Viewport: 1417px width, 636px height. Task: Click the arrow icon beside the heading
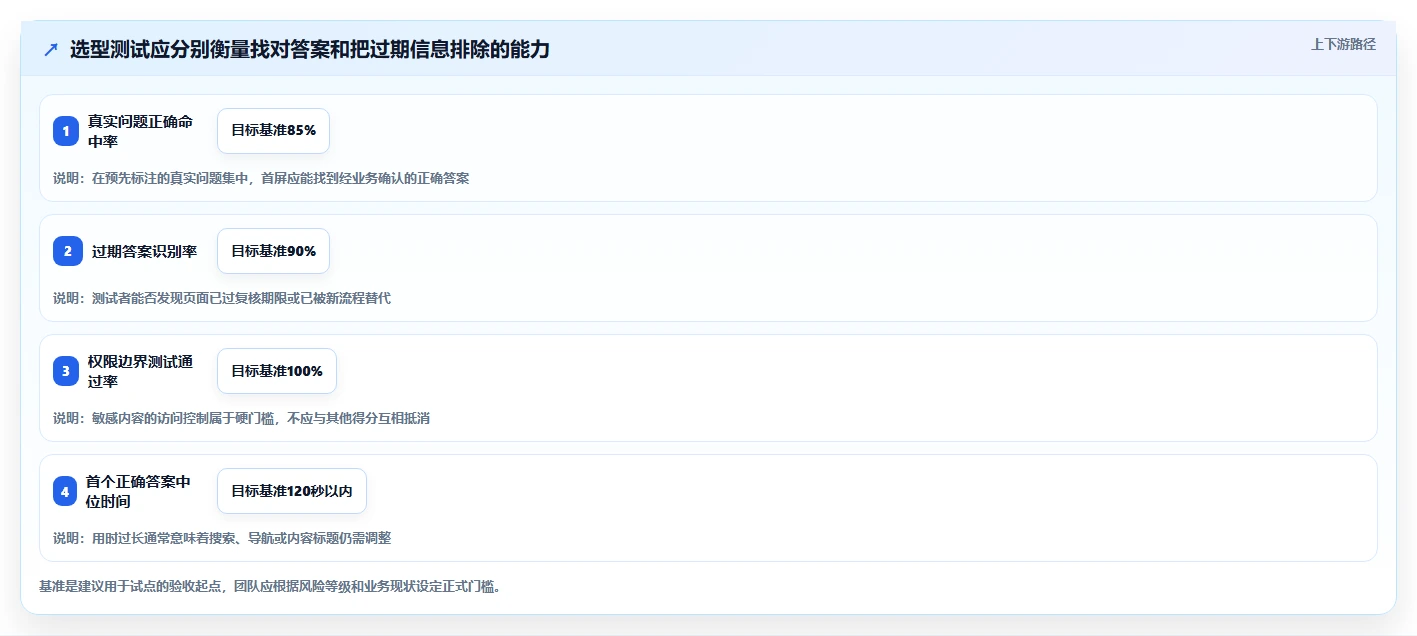tap(51, 49)
